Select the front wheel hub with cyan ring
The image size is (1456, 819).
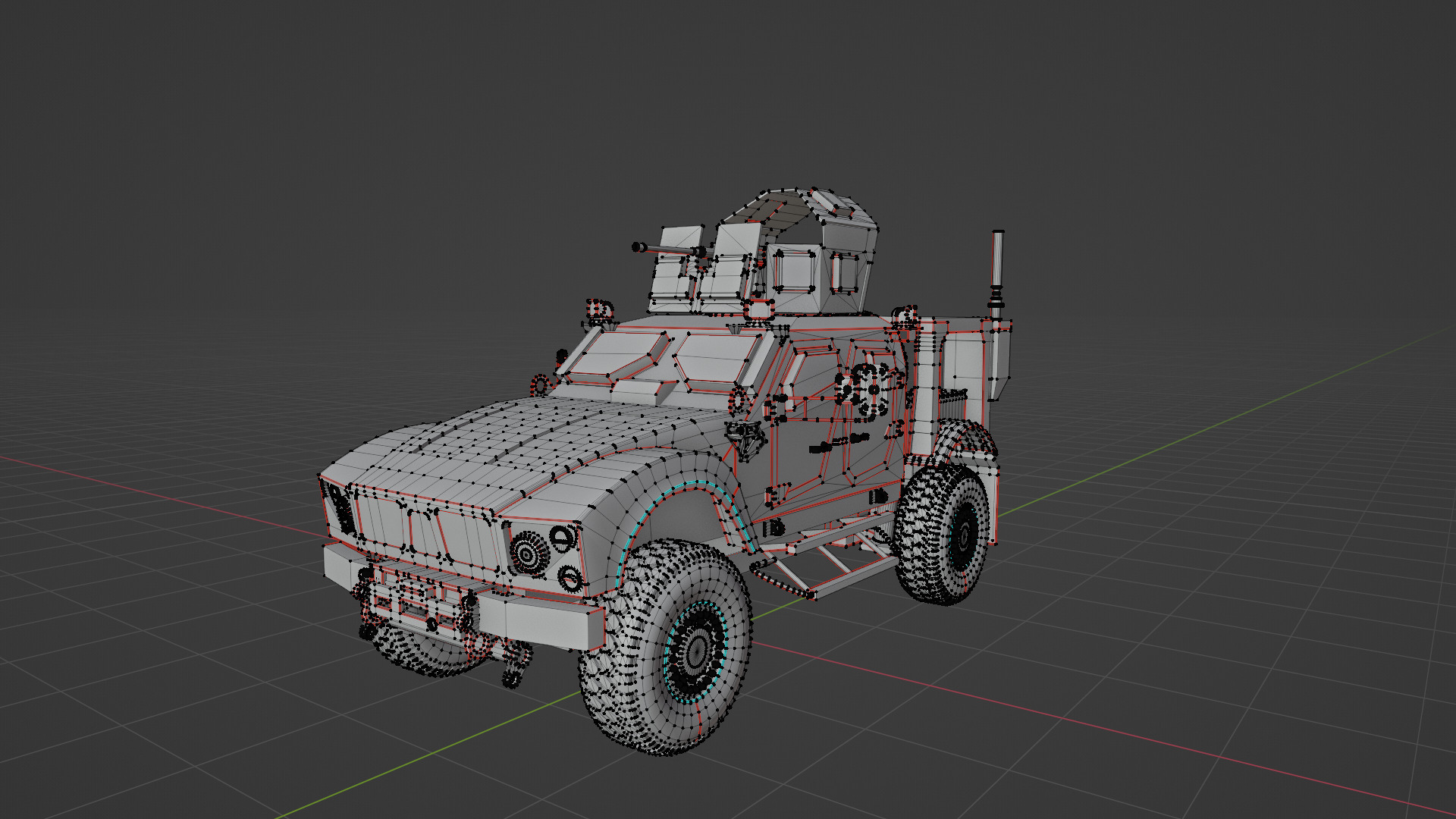coord(696,651)
